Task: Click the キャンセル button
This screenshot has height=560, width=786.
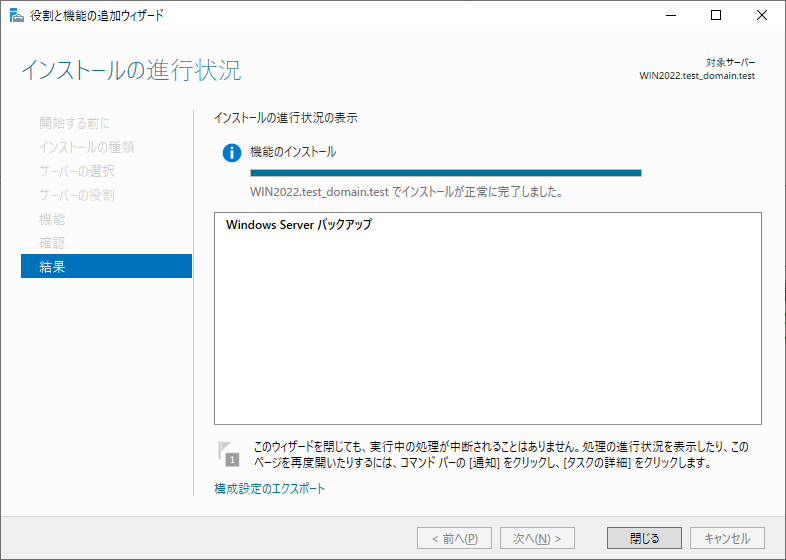Action: click(727, 538)
